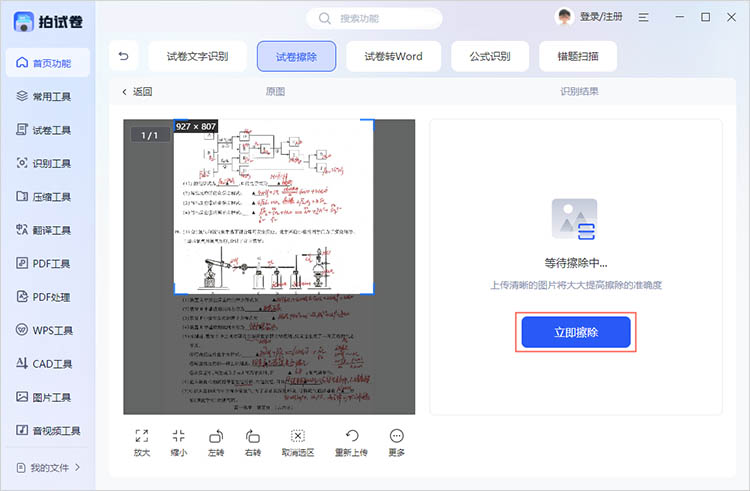Cancel selection with 取消选区 icon

(297, 436)
